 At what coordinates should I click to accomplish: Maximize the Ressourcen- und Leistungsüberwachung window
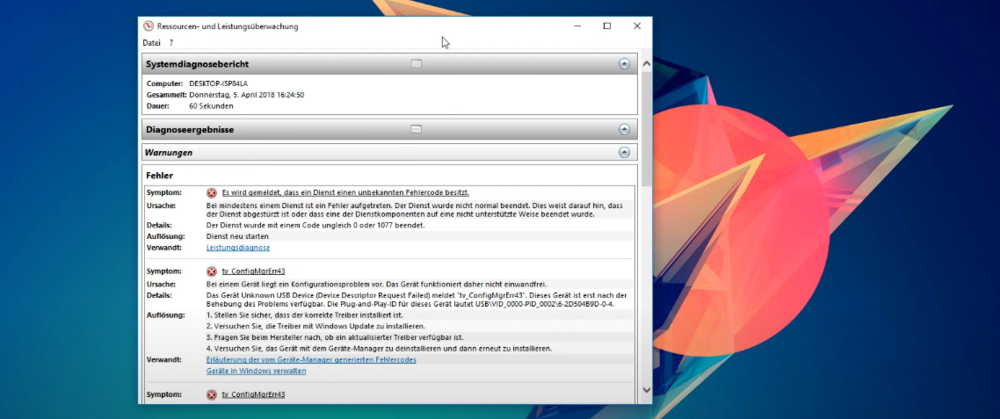click(607, 26)
